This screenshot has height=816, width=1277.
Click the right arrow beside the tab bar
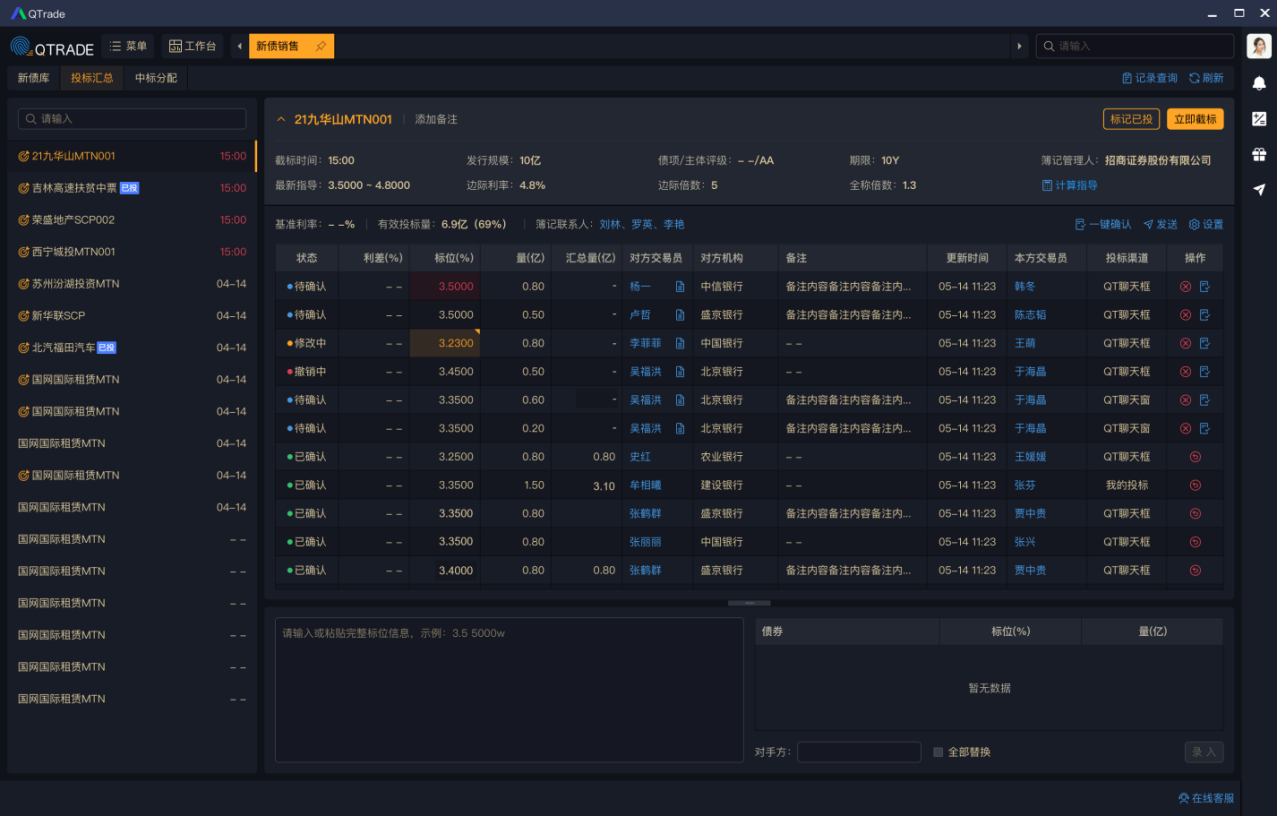(1018, 45)
